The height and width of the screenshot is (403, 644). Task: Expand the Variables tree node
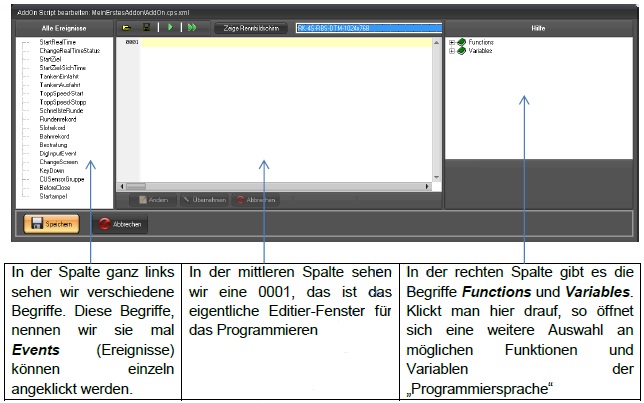[x=452, y=51]
